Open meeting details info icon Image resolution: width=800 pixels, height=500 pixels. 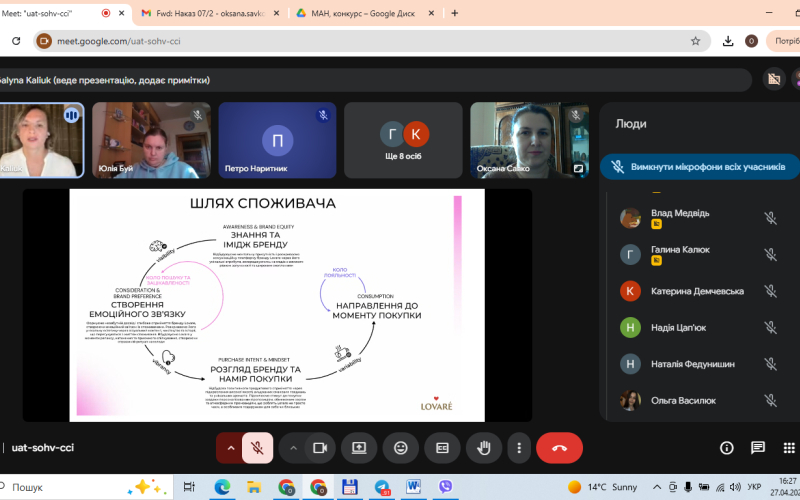(x=727, y=448)
